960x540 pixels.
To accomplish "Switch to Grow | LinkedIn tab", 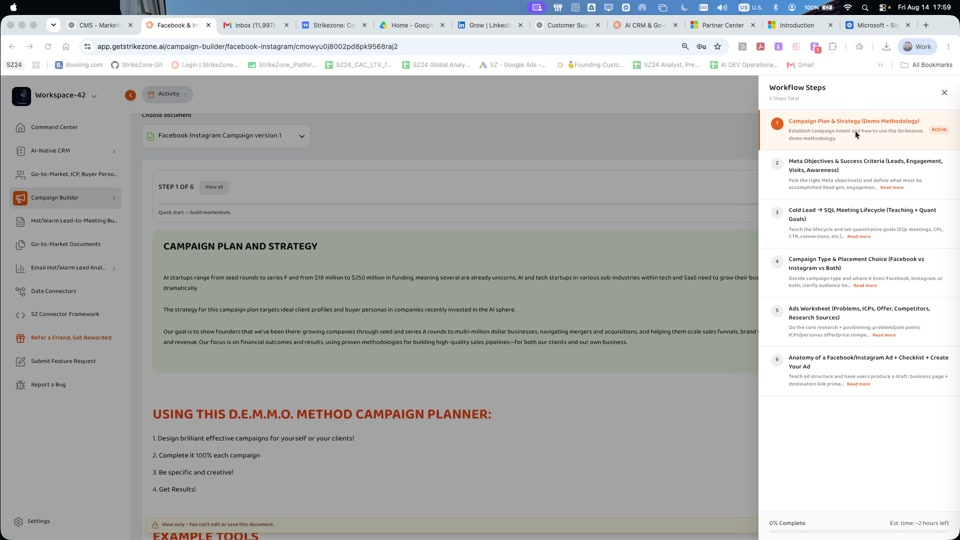I will point(490,25).
